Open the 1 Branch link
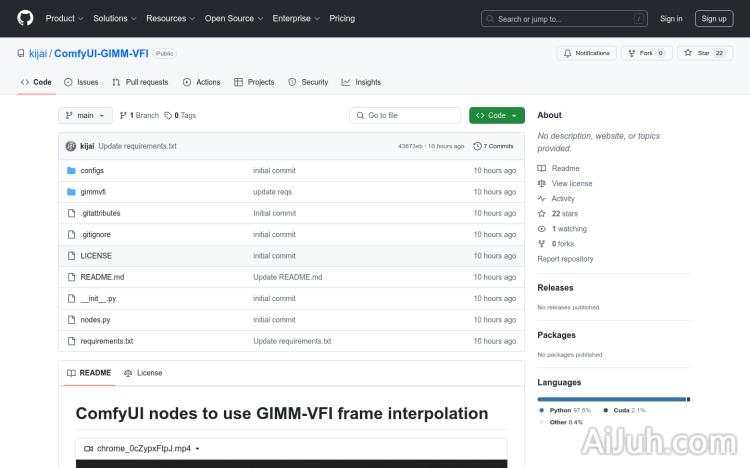This screenshot has height=468, width=750. click(x=139, y=115)
